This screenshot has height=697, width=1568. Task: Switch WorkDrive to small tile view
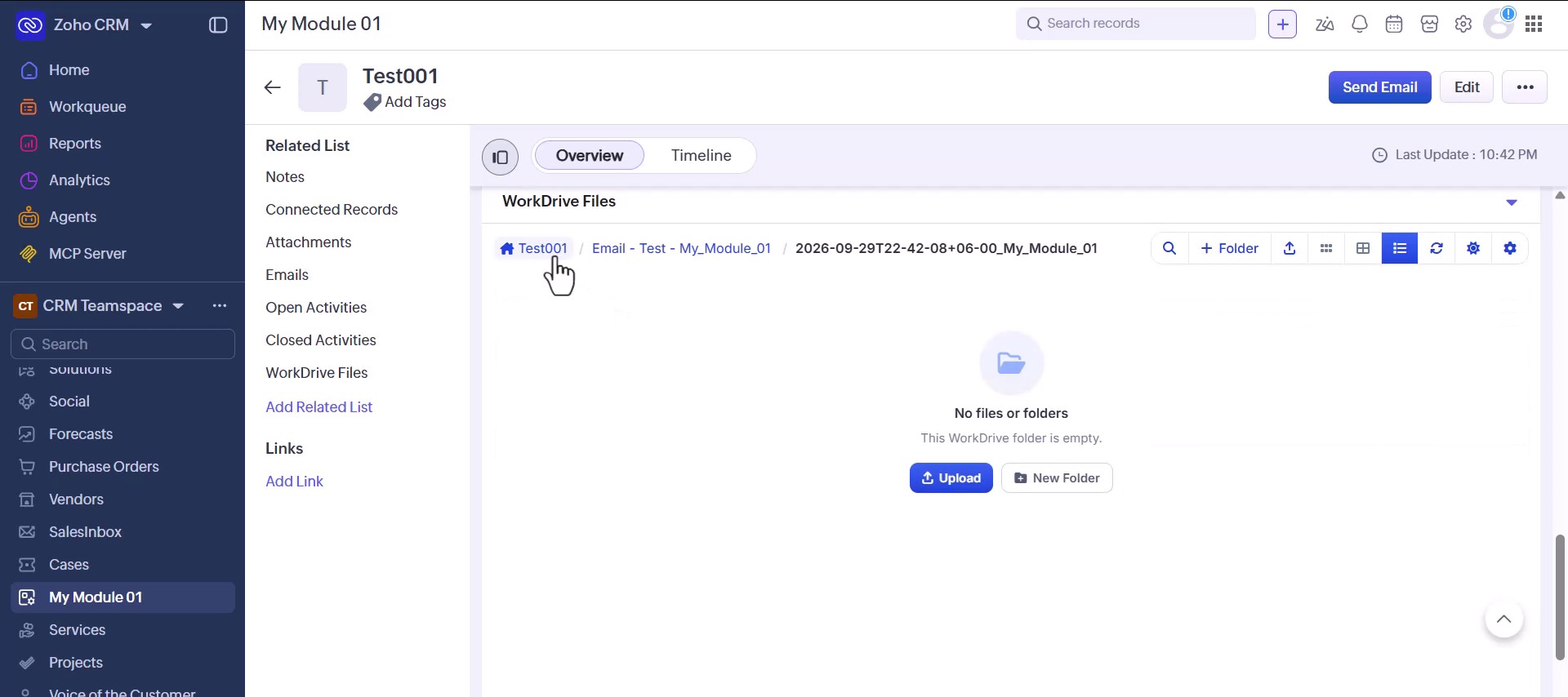point(1326,248)
